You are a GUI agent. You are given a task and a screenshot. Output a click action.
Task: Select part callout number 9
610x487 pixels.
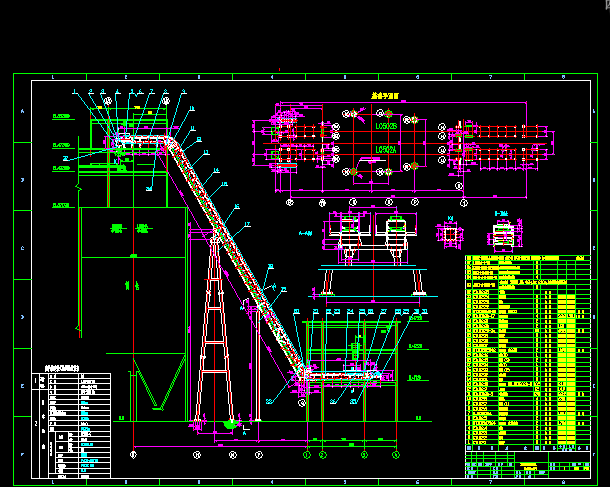click(184, 92)
